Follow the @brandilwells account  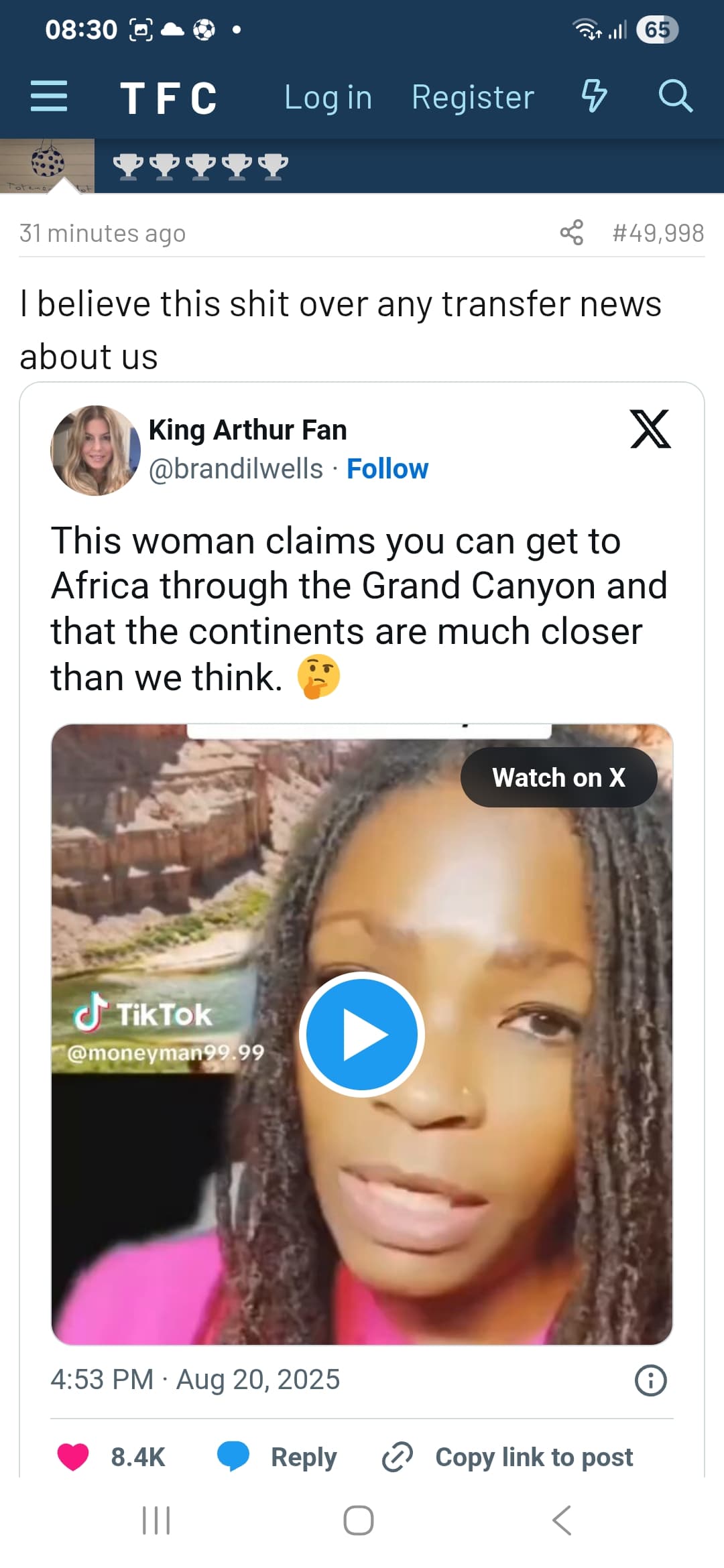pos(387,469)
